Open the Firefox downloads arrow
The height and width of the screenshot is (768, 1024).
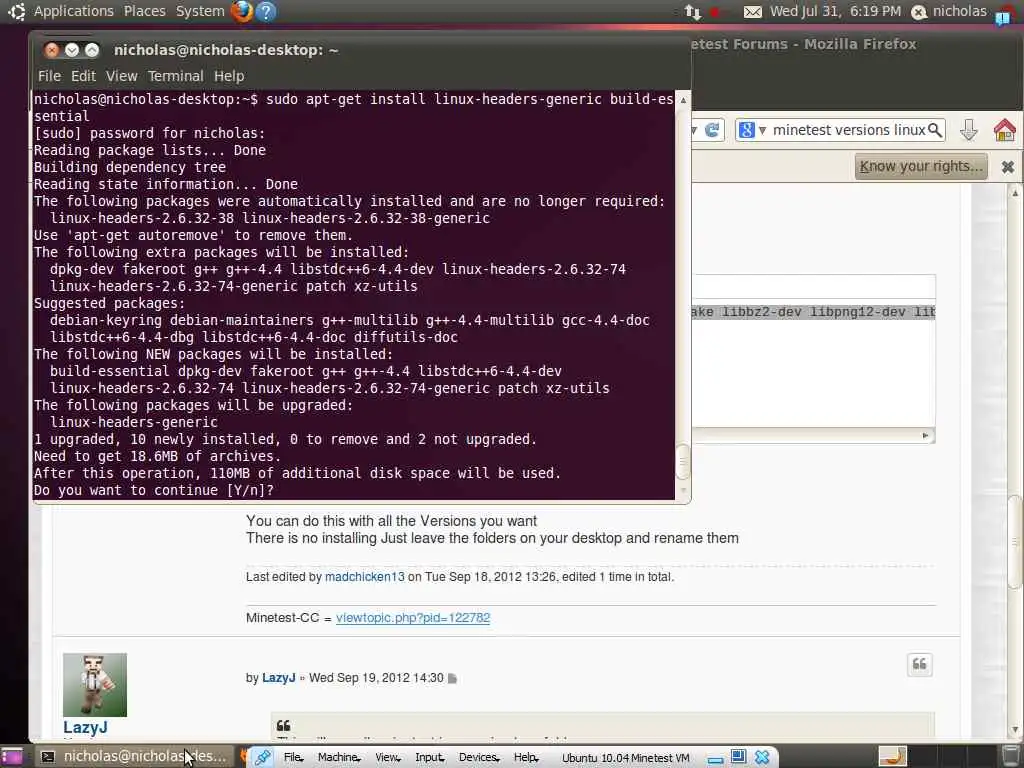click(968, 130)
